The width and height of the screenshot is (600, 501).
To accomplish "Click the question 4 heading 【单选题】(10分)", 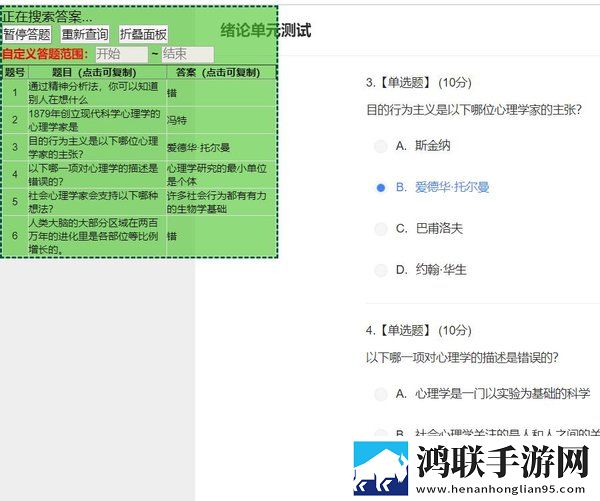I will 419,330.
